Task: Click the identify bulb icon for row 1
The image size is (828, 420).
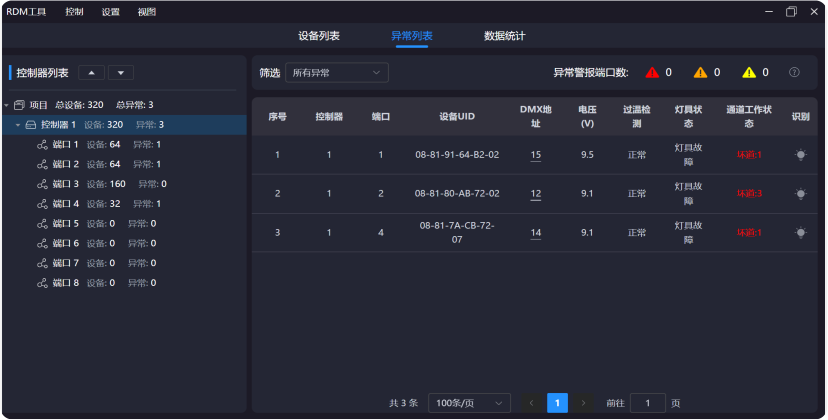Action: pyautogui.click(x=800, y=155)
